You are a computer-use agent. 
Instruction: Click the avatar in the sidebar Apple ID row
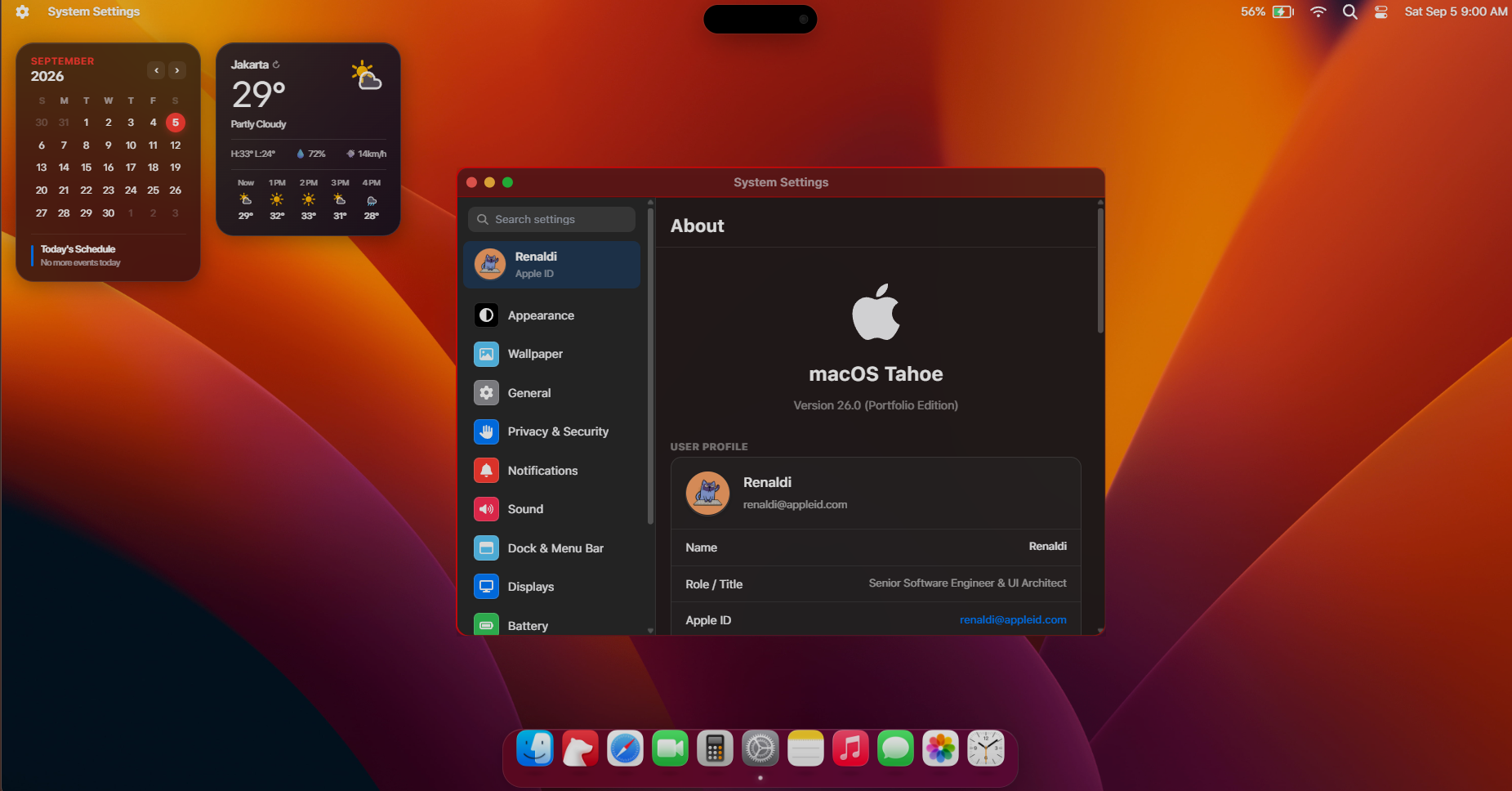490,264
